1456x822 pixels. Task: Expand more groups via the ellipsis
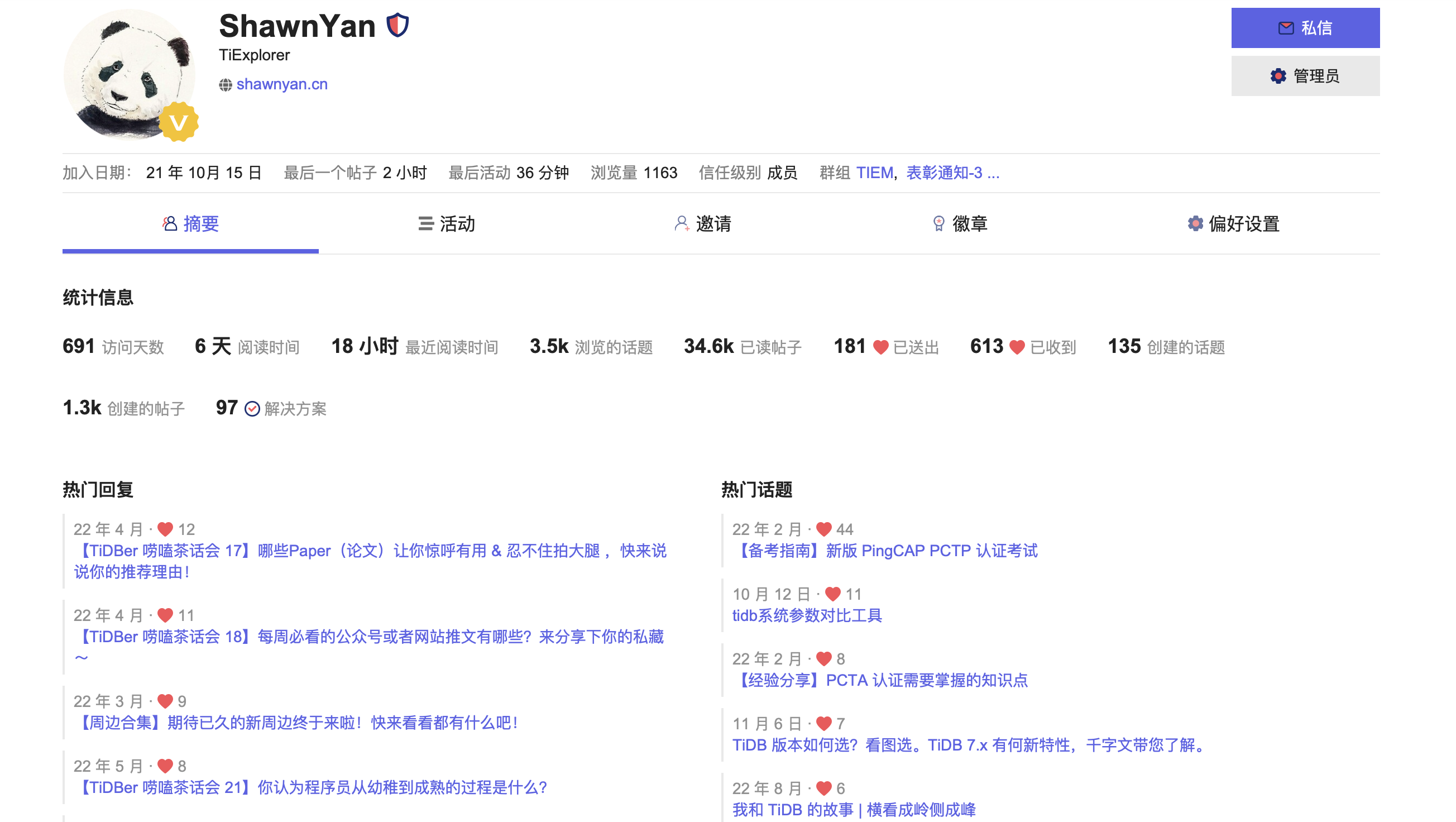click(993, 173)
